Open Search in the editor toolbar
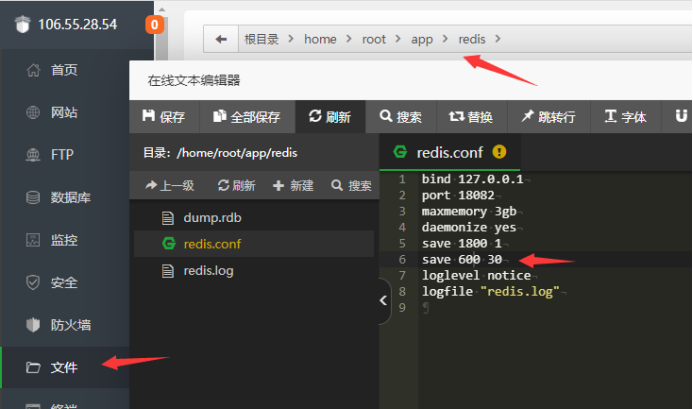 (x=401, y=117)
